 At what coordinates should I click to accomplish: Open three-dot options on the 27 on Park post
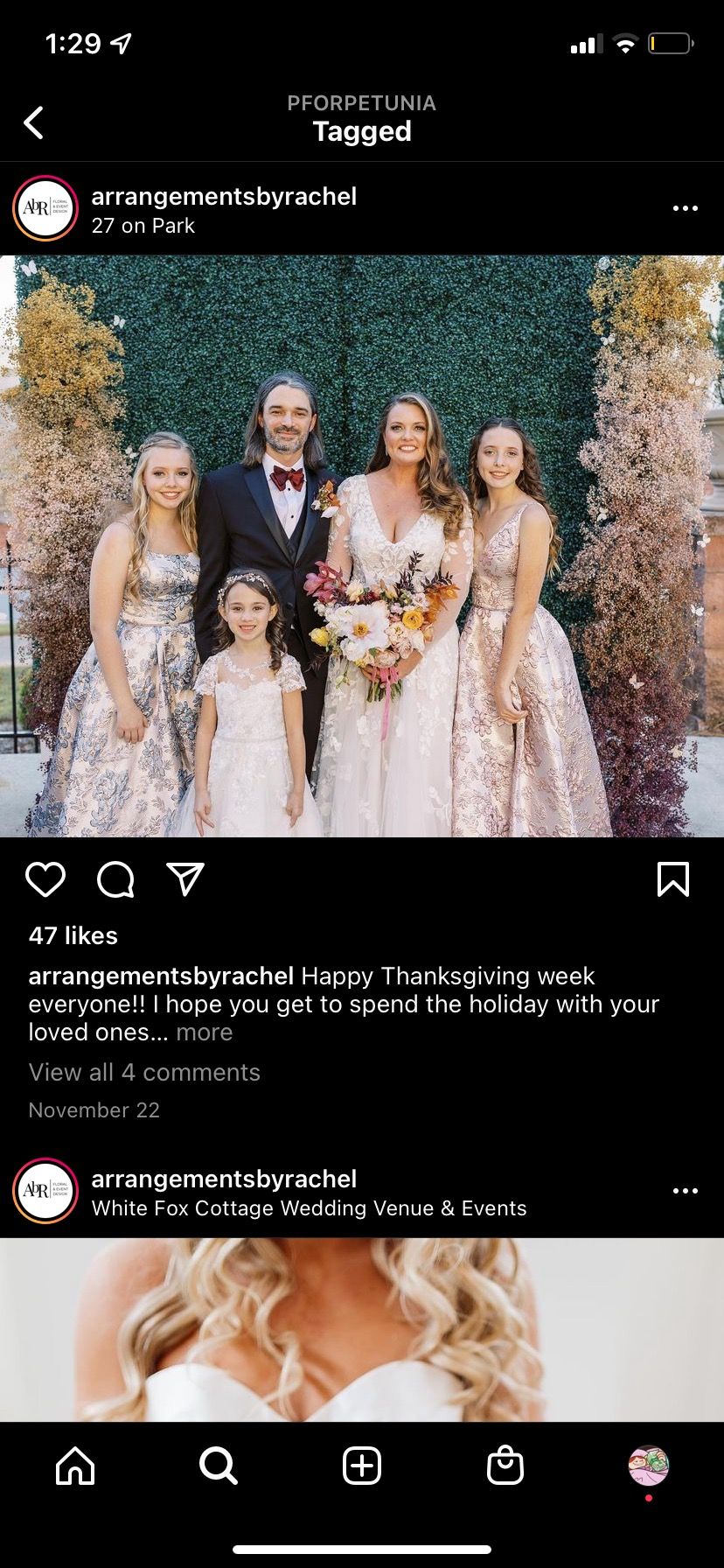point(686,208)
